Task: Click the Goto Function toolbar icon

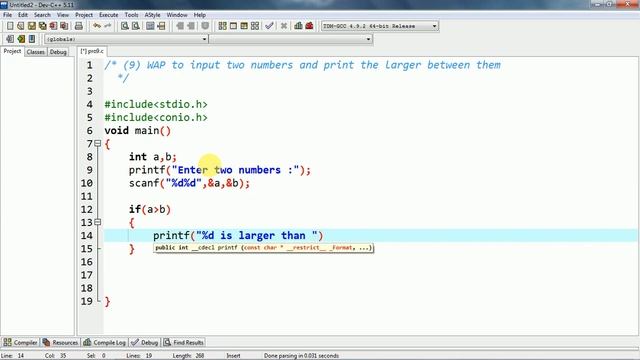Action: pos(150,26)
